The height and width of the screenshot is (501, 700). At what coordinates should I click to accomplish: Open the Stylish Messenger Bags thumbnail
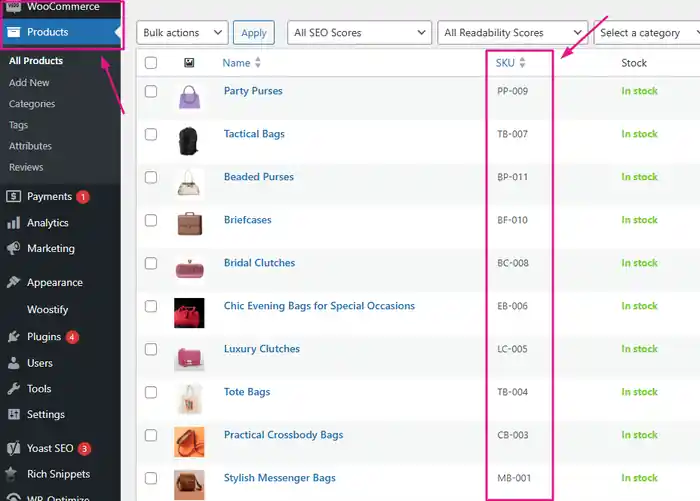pyautogui.click(x=189, y=484)
